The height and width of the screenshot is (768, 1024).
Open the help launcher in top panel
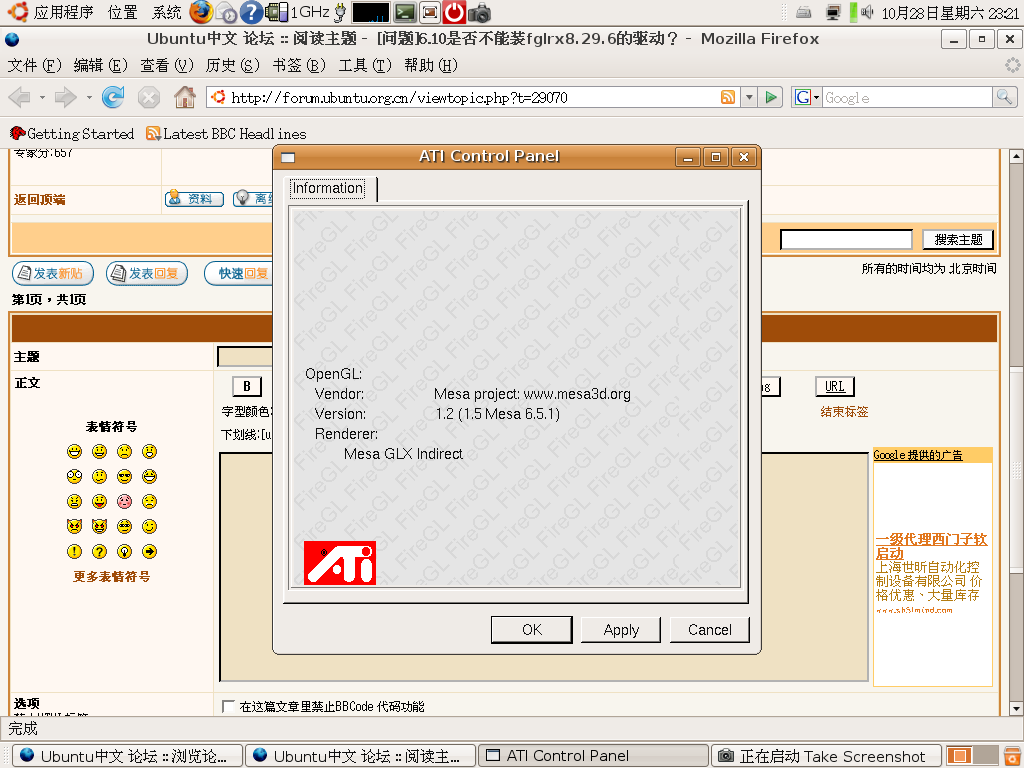251,12
